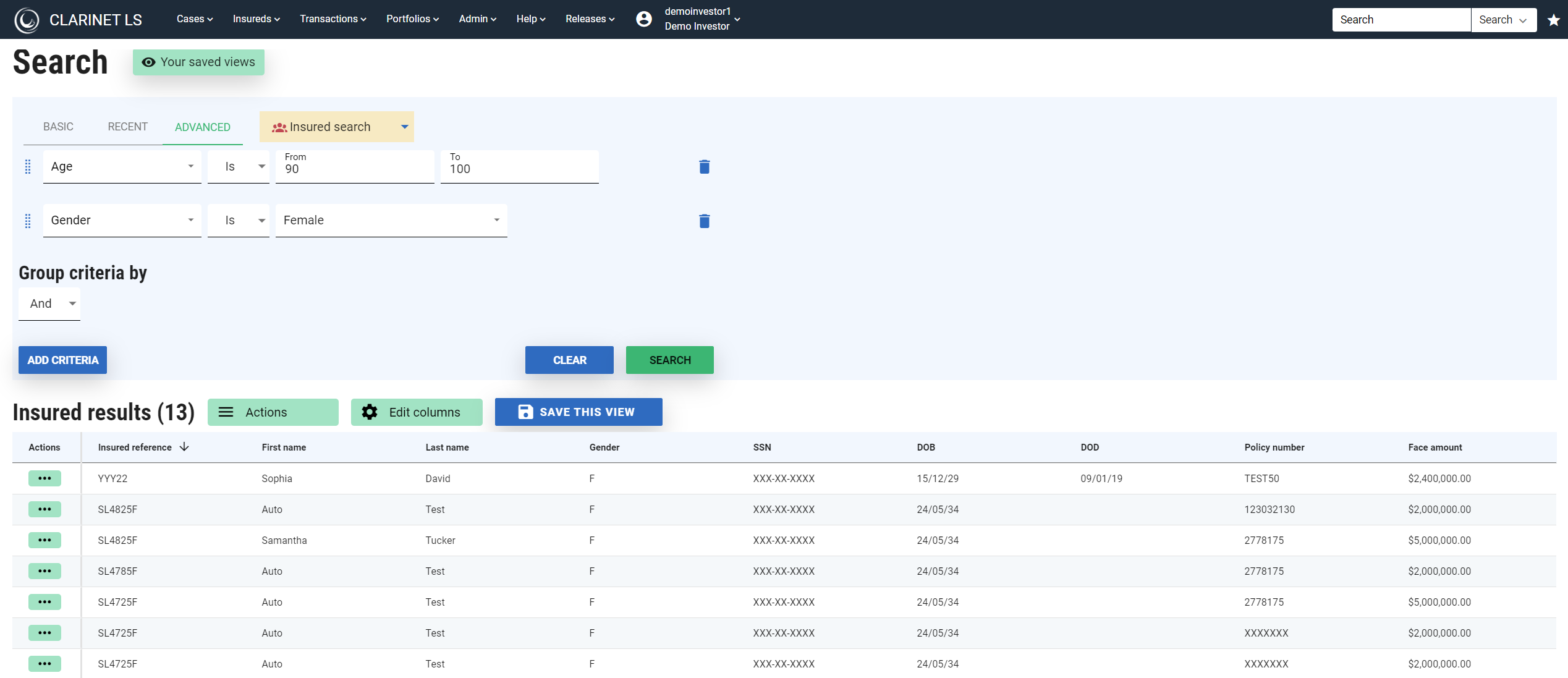This screenshot has width=1568, height=678.
Task: Select the ADVANCED tab
Action: (x=203, y=127)
